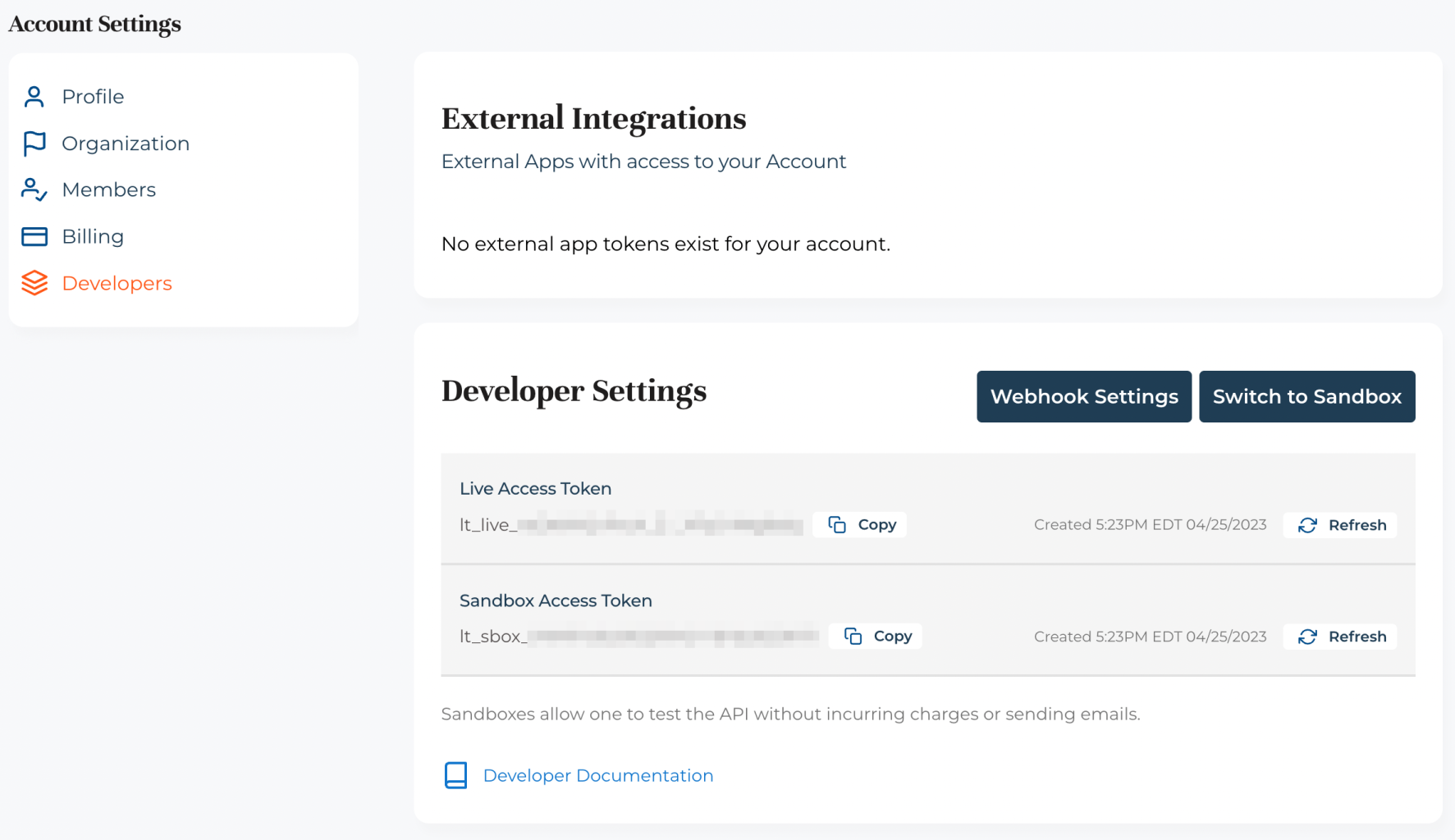
Task: Click the blurred Sandbox Access Token value
Action: point(673,637)
